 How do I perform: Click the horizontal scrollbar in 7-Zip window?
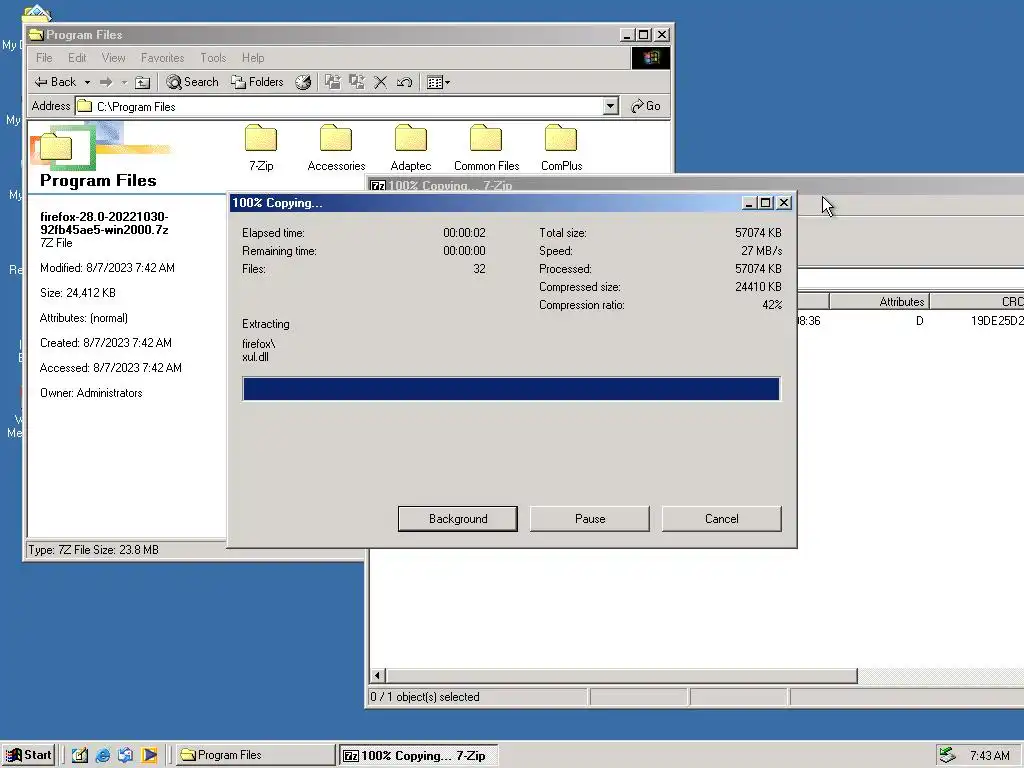click(621, 675)
